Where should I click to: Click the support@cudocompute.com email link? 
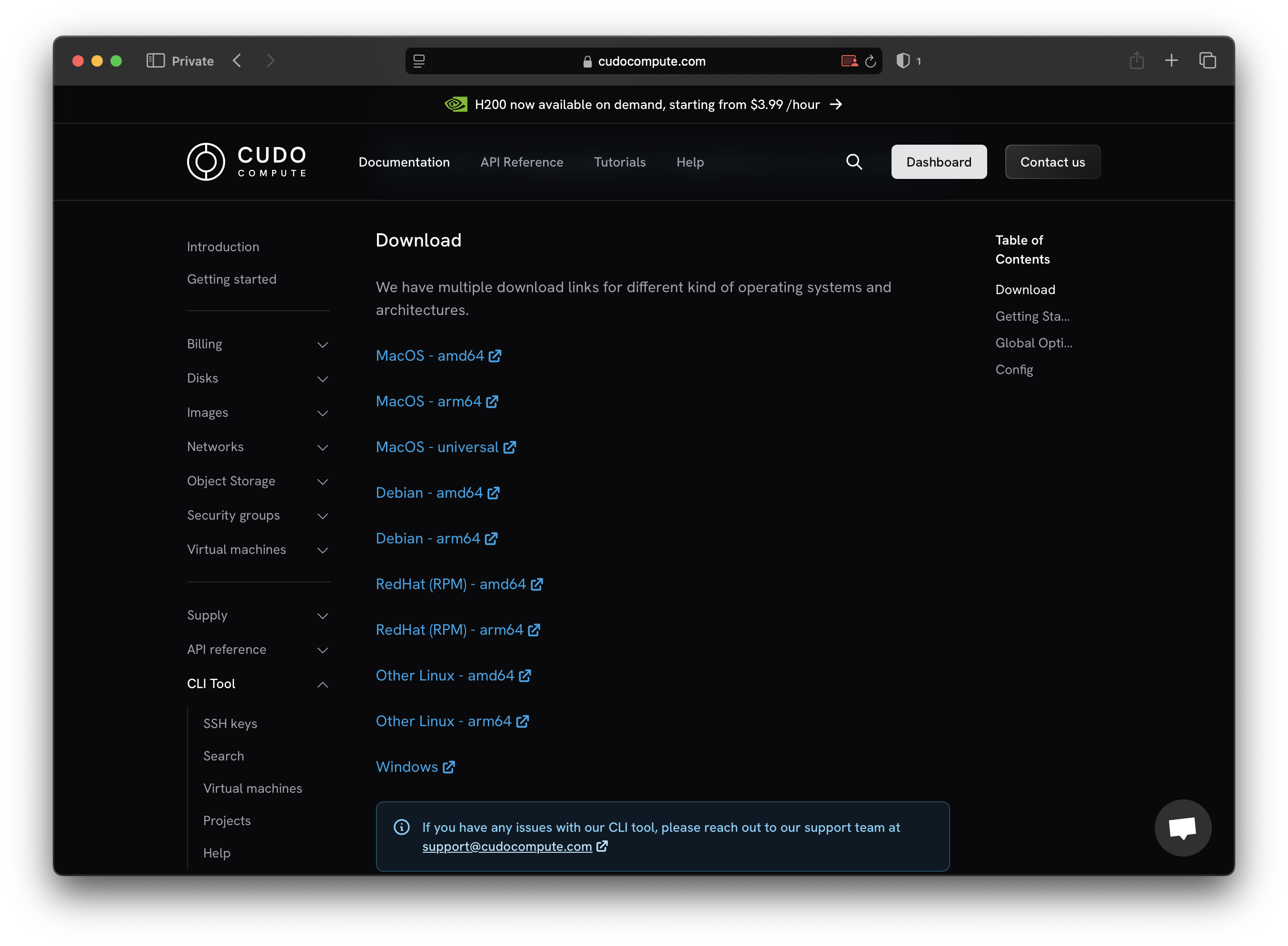[x=507, y=847]
